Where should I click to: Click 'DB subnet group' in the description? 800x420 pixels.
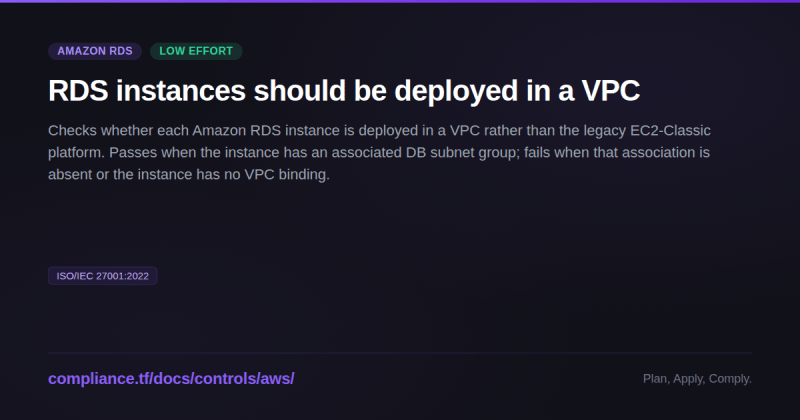tap(460, 153)
